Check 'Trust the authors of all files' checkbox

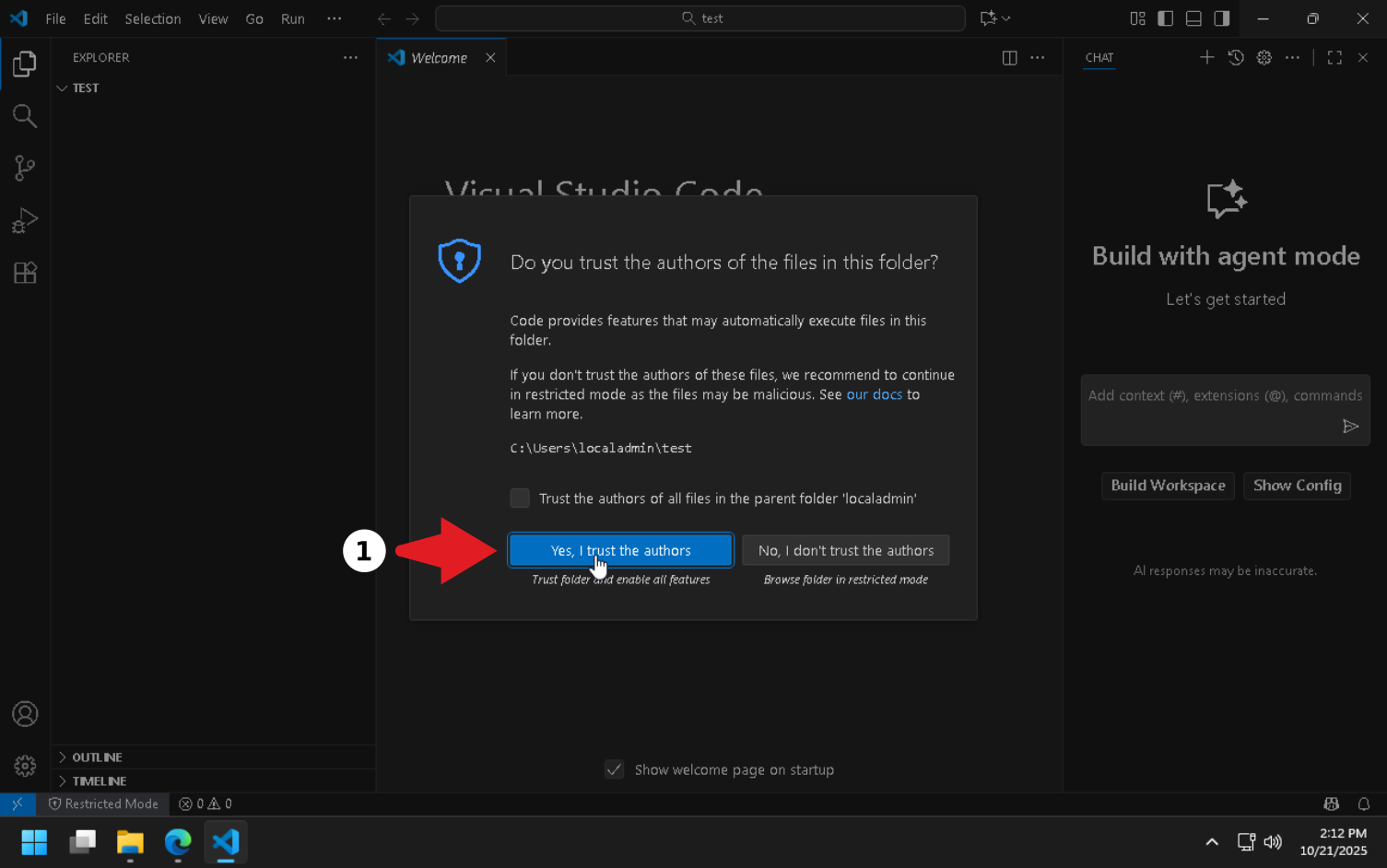coord(520,499)
